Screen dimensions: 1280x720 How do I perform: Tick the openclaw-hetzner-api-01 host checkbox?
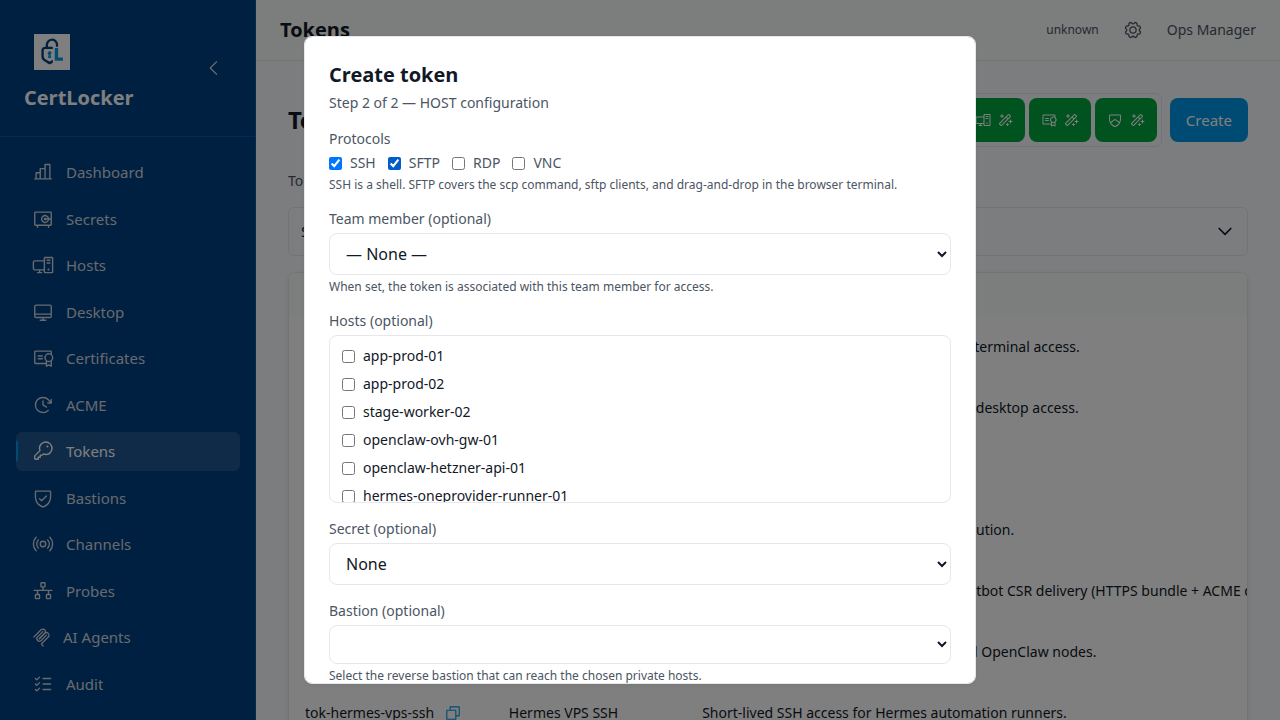coord(349,468)
